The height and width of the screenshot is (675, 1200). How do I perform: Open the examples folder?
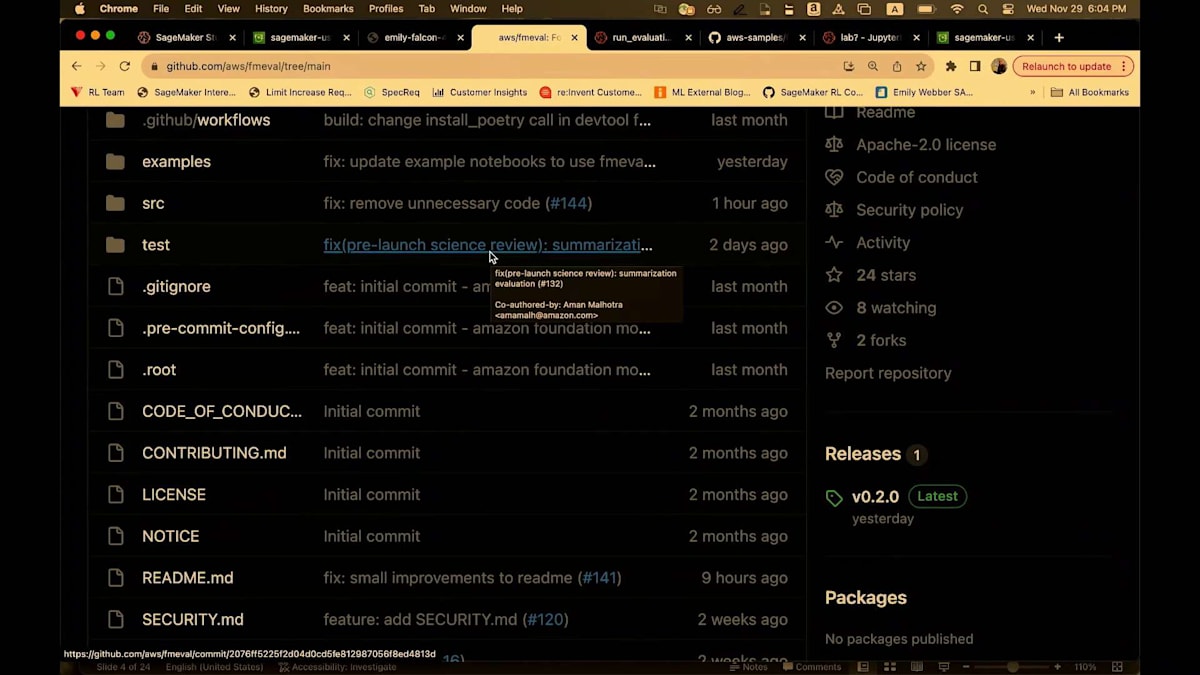(176, 161)
